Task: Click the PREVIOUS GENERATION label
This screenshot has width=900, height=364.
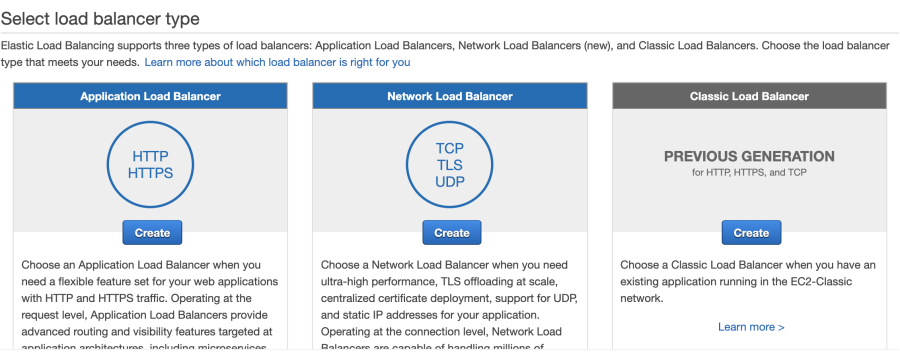Action: tap(749, 156)
